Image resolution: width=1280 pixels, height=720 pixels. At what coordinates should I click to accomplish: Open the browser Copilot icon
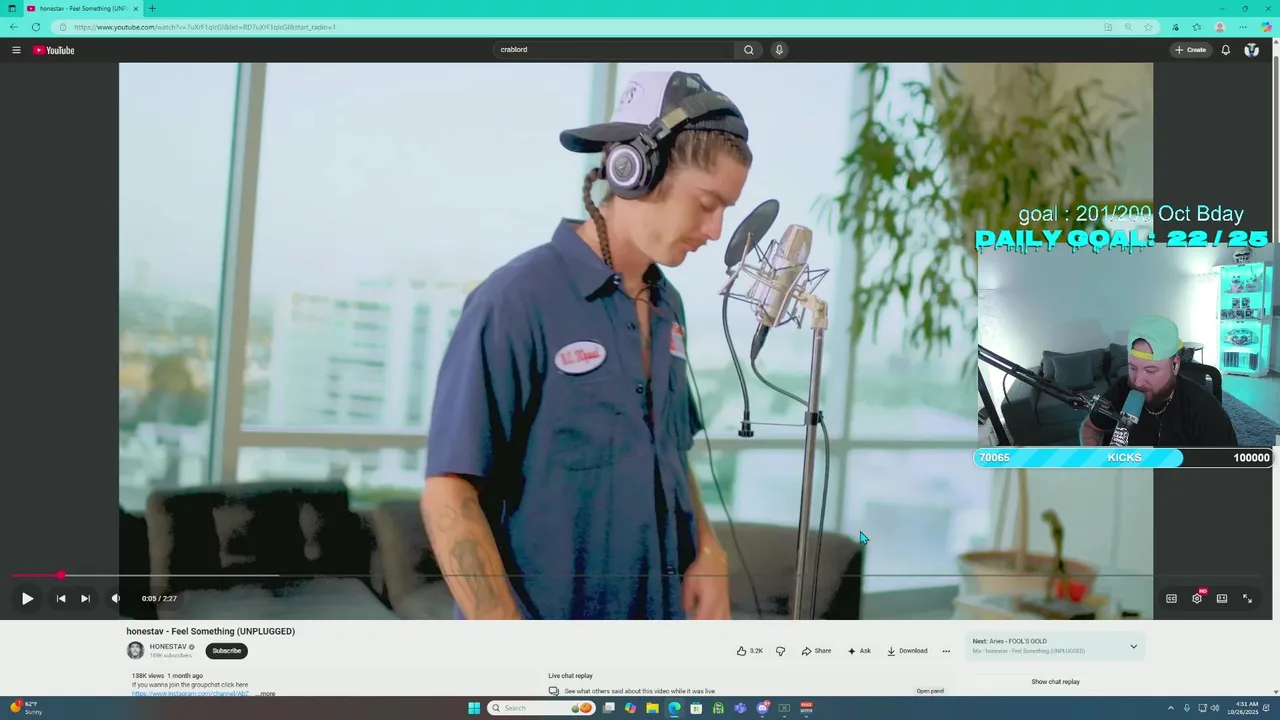[1266, 27]
